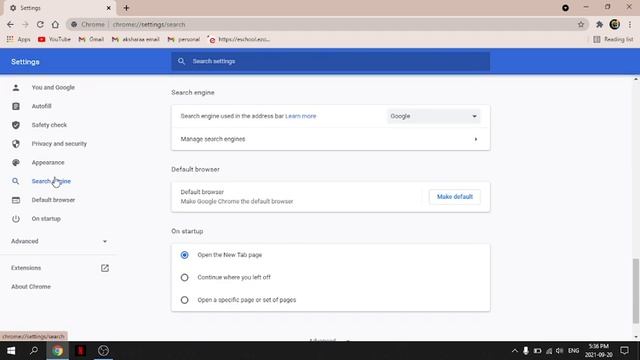Open the Gmail bookmark
Image resolution: width=640 pixels, height=360 pixels.
(91, 39)
